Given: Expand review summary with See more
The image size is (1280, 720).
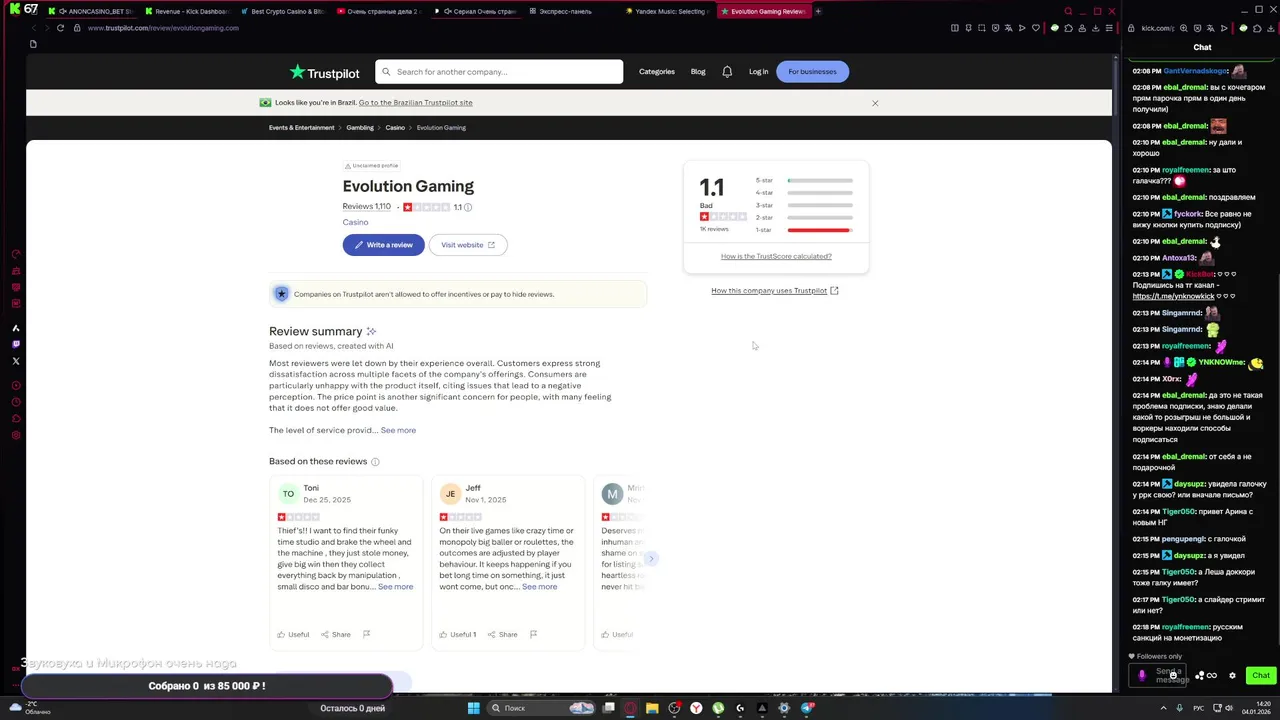Looking at the screenshot, I should coord(398,430).
